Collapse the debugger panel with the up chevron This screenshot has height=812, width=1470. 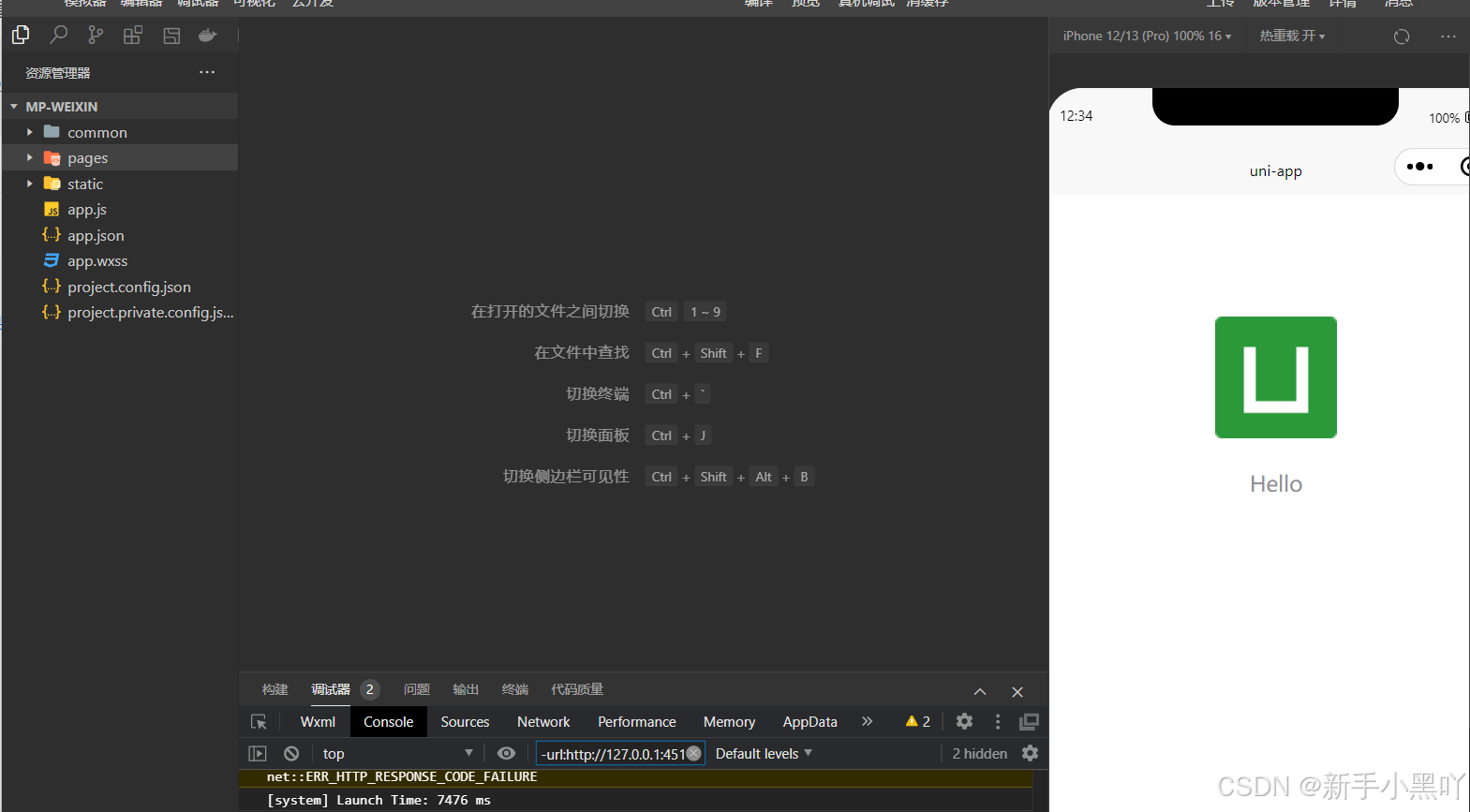pyautogui.click(x=980, y=691)
